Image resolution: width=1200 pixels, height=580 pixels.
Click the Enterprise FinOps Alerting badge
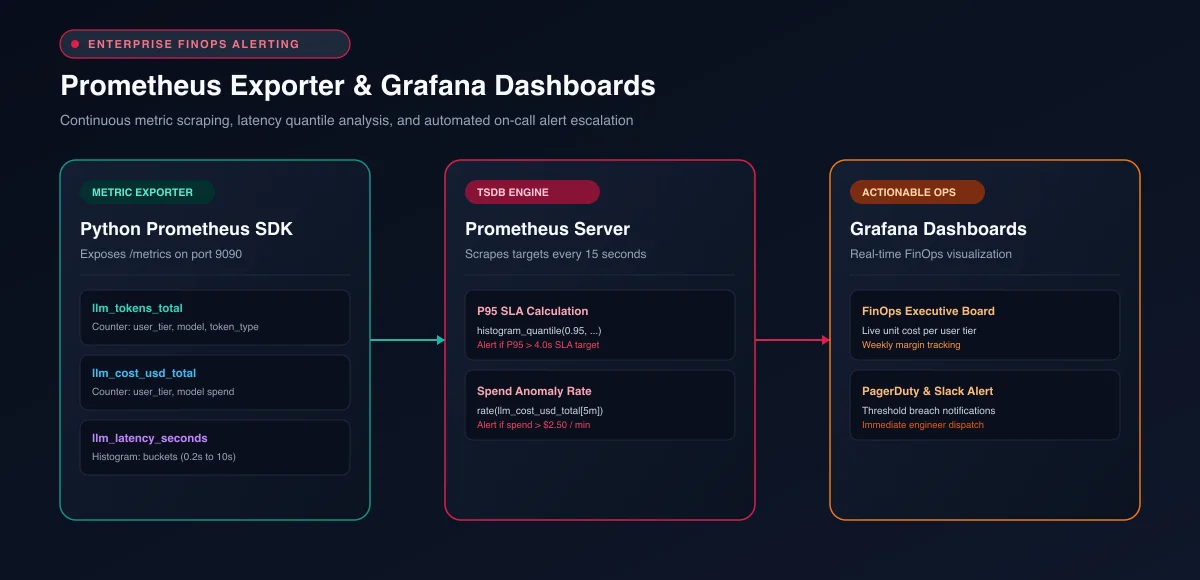(205, 44)
